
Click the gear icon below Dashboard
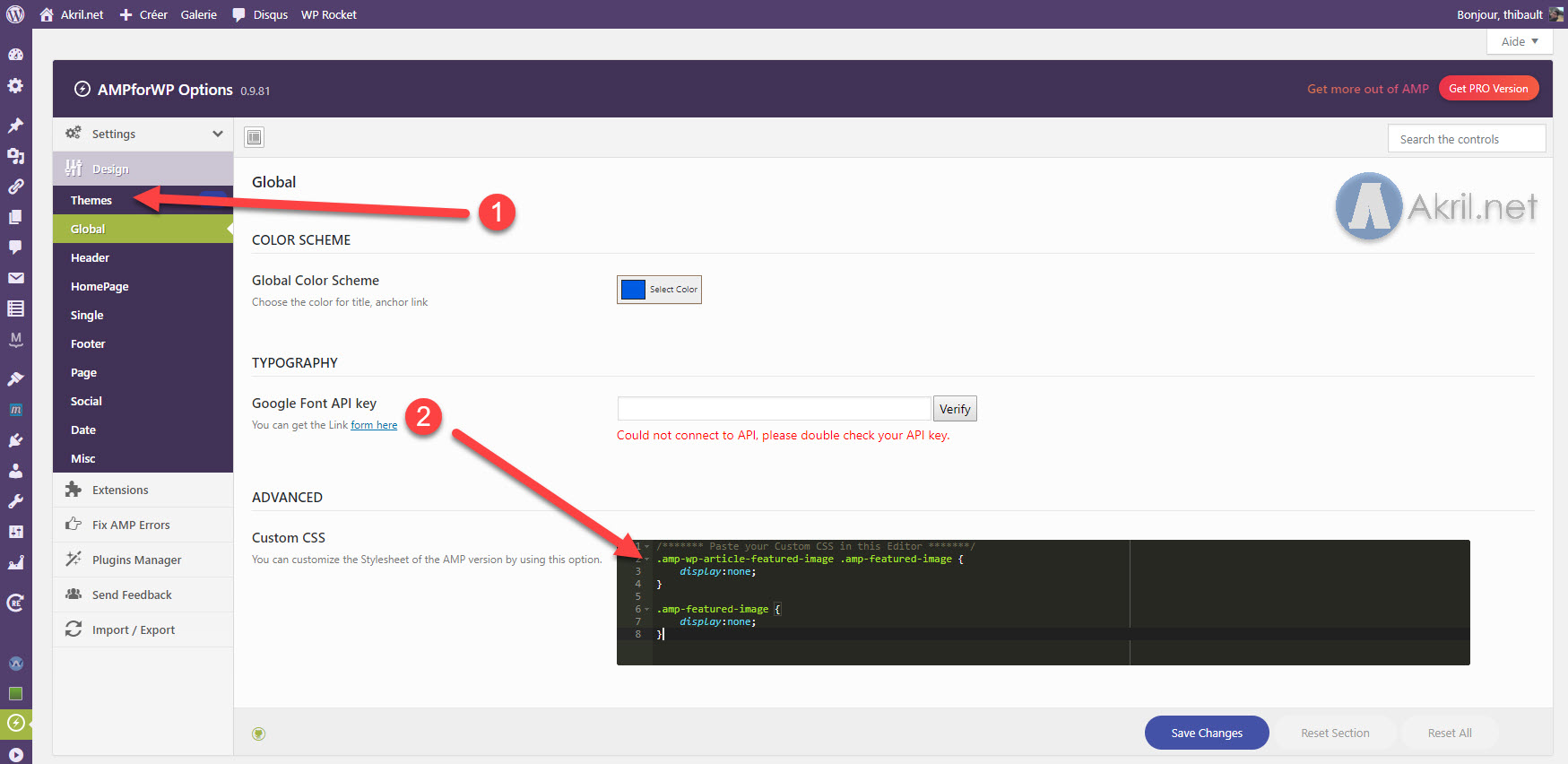tap(15, 86)
